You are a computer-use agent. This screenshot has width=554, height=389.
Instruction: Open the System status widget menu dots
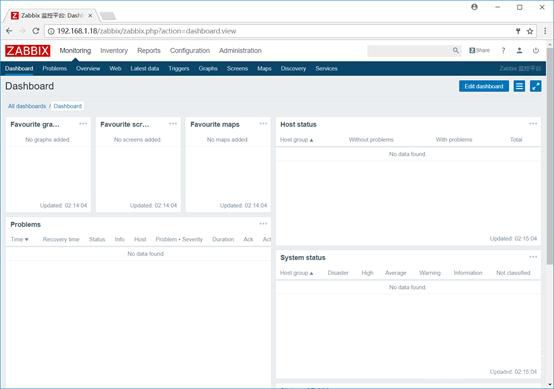click(533, 257)
